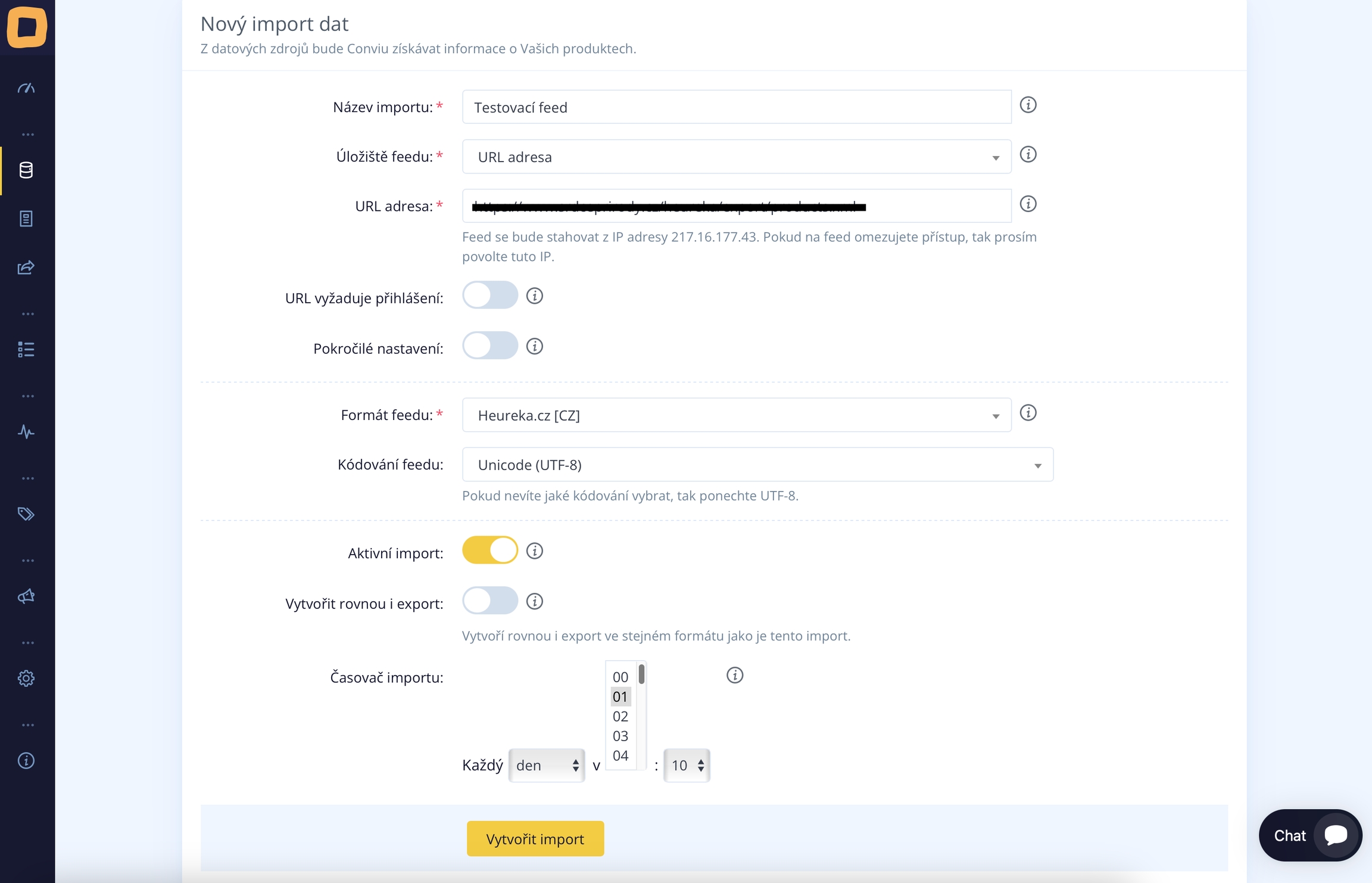
Task: Click info icon next to Název importu
Action: coord(1028,105)
